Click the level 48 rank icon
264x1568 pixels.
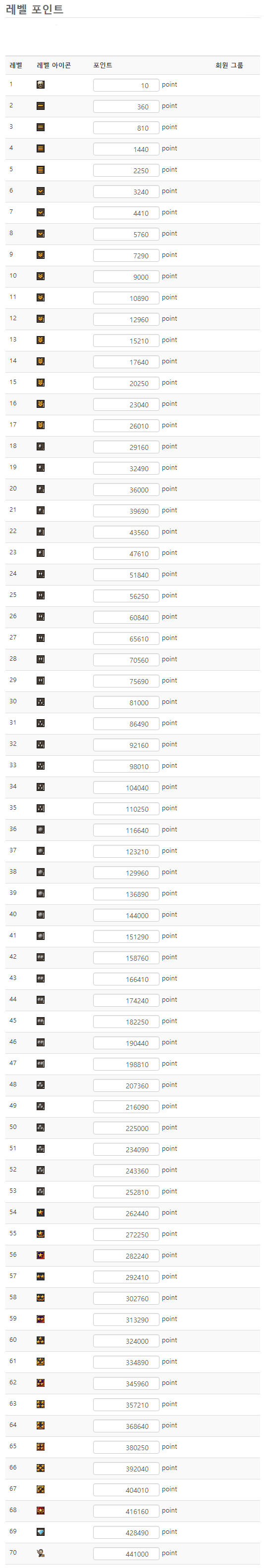(x=40, y=1085)
